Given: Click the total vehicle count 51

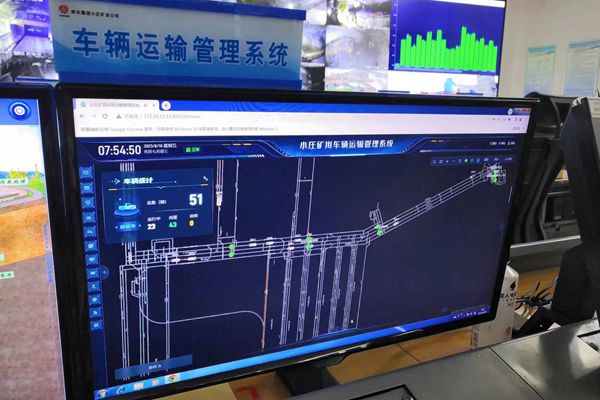Looking at the screenshot, I should click(196, 200).
